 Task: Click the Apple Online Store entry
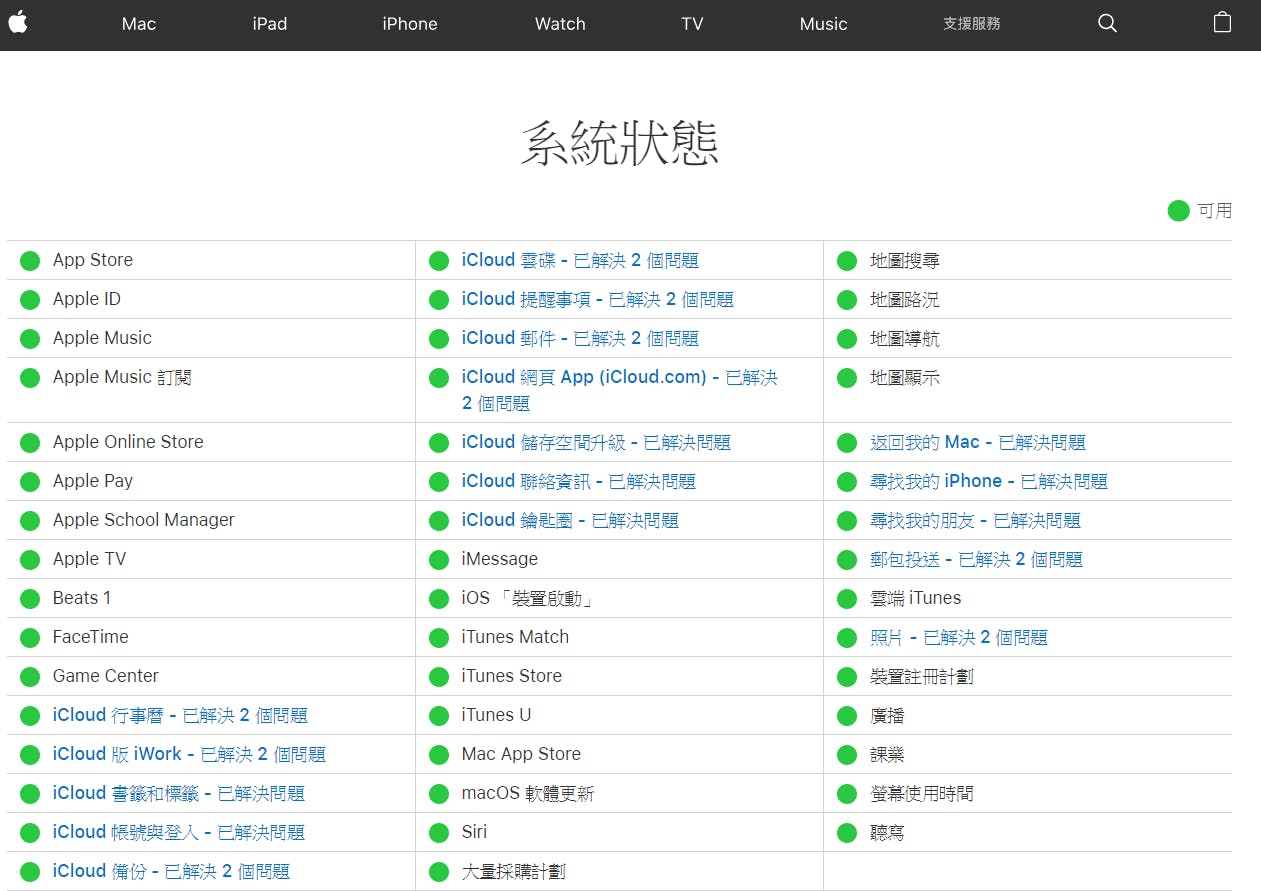tap(128, 442)
